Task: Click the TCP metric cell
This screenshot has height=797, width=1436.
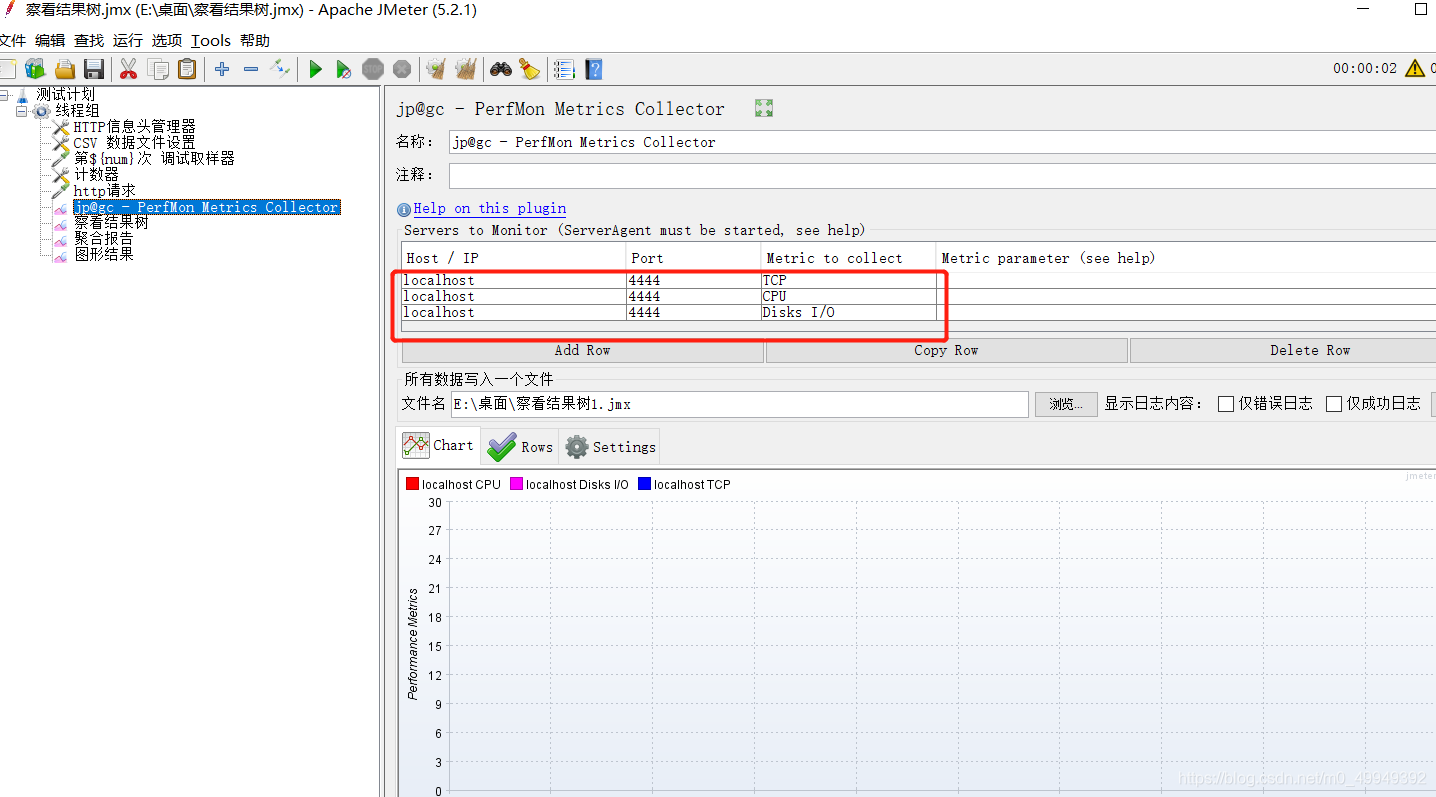Action: (x=848, y=281)
